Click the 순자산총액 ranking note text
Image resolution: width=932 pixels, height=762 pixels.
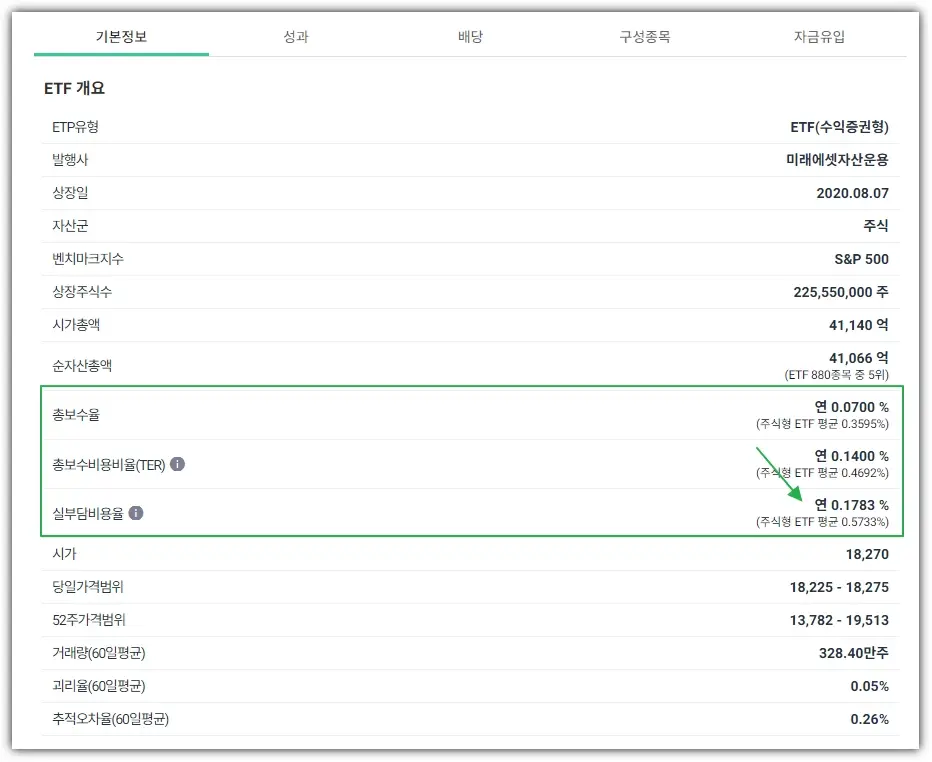tap(836, 375)
